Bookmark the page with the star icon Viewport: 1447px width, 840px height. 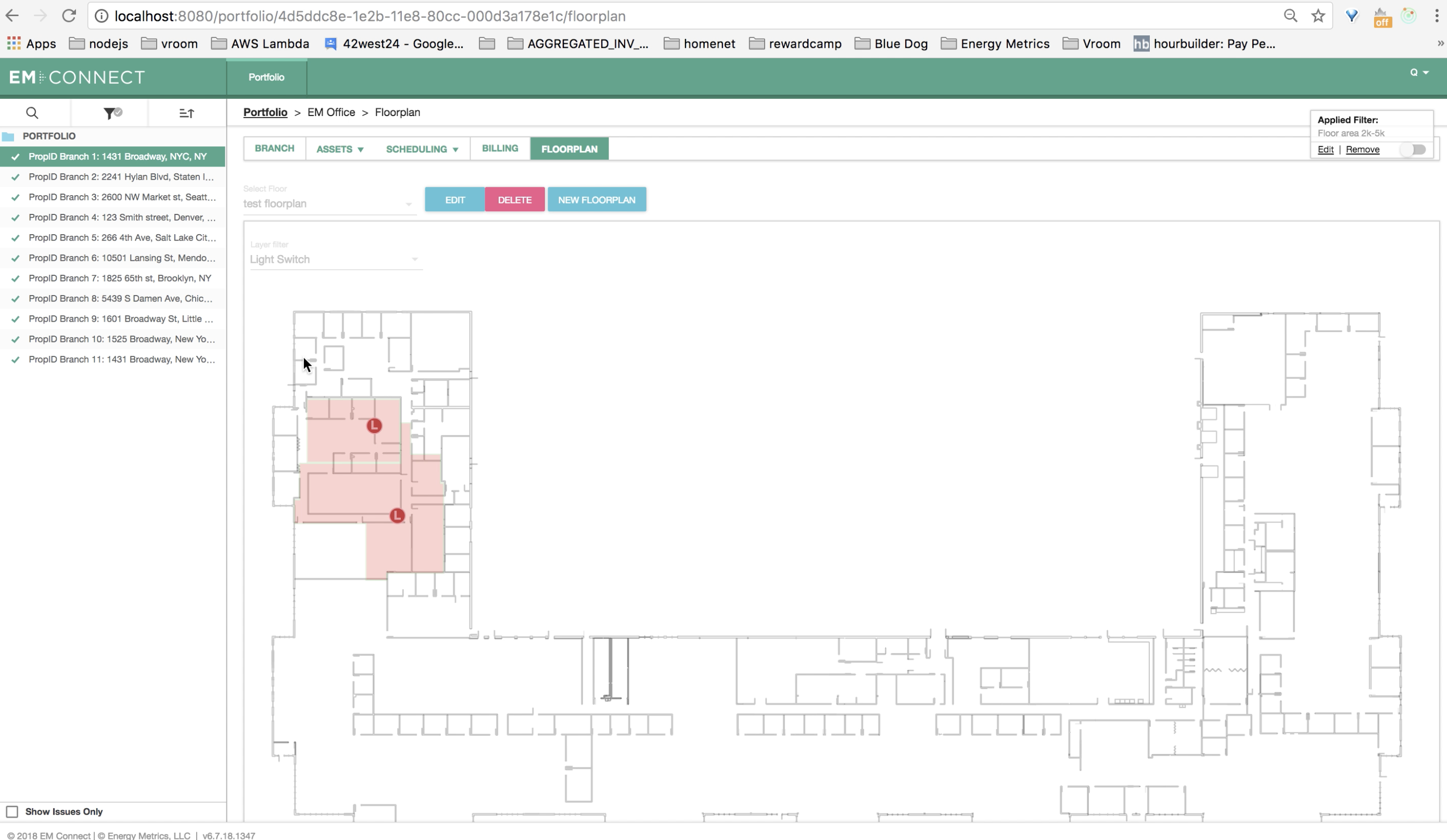point(1318,16)
